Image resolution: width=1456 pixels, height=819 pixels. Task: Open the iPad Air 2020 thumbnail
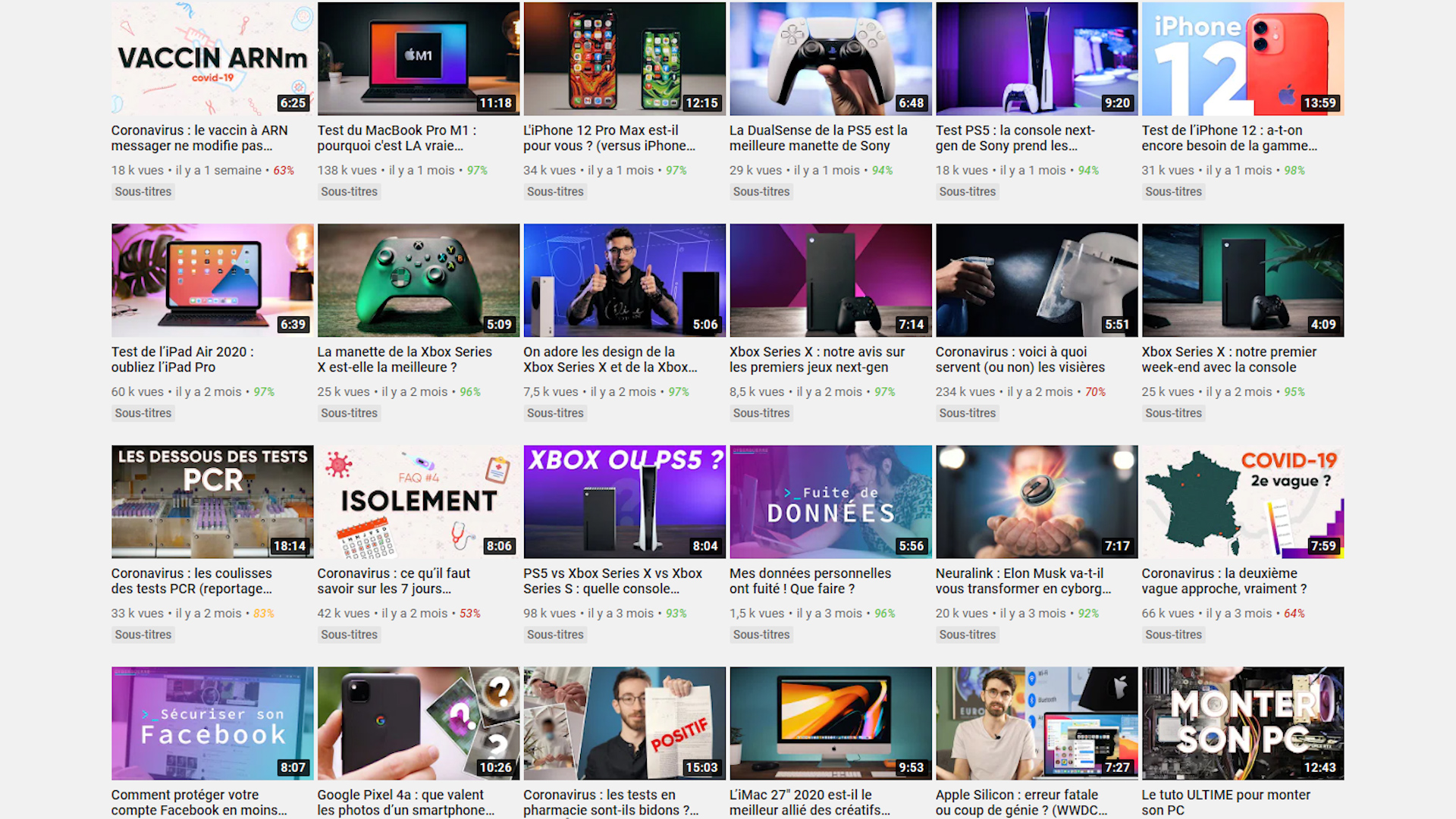click(212, 280)
